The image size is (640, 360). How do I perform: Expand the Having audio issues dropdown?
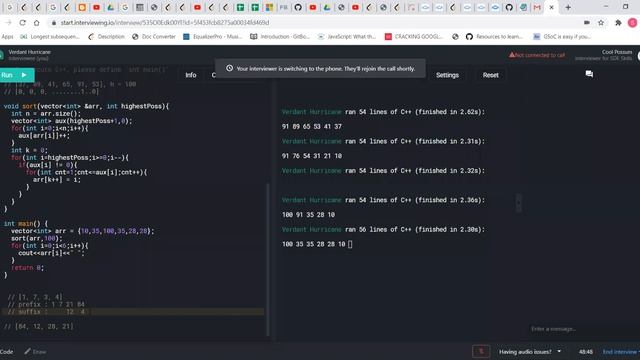tap(530, 352)
